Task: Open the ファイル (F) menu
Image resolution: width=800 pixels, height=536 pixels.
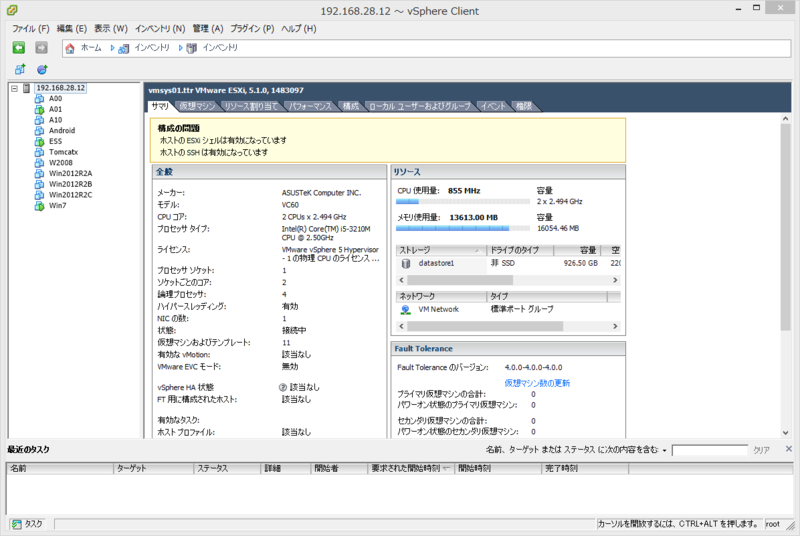Action: pyautogui.click(x=31, y=29)
